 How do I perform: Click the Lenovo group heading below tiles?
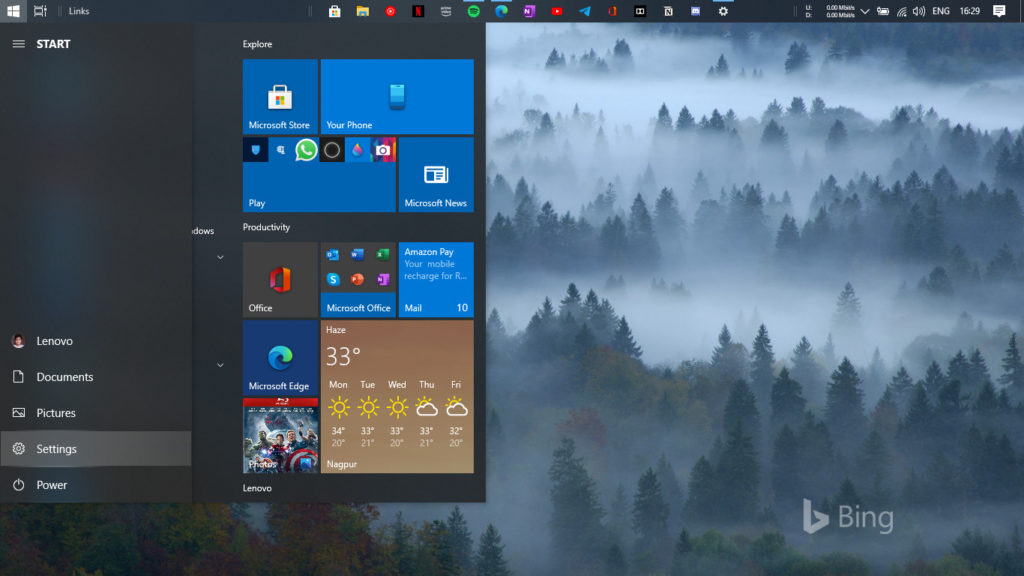[257, 488]
